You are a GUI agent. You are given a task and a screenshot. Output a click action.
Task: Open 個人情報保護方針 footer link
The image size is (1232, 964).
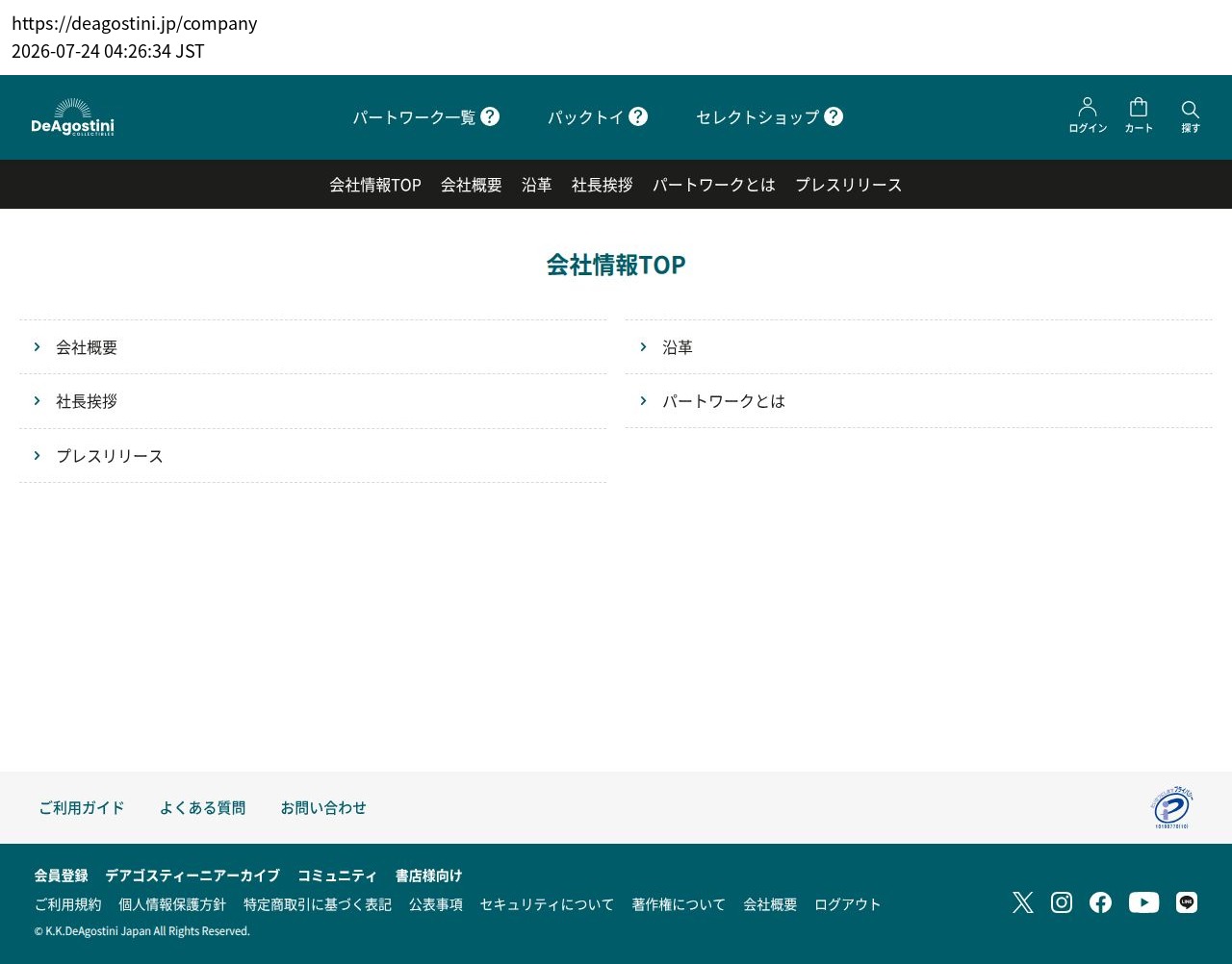coord(172,904)
